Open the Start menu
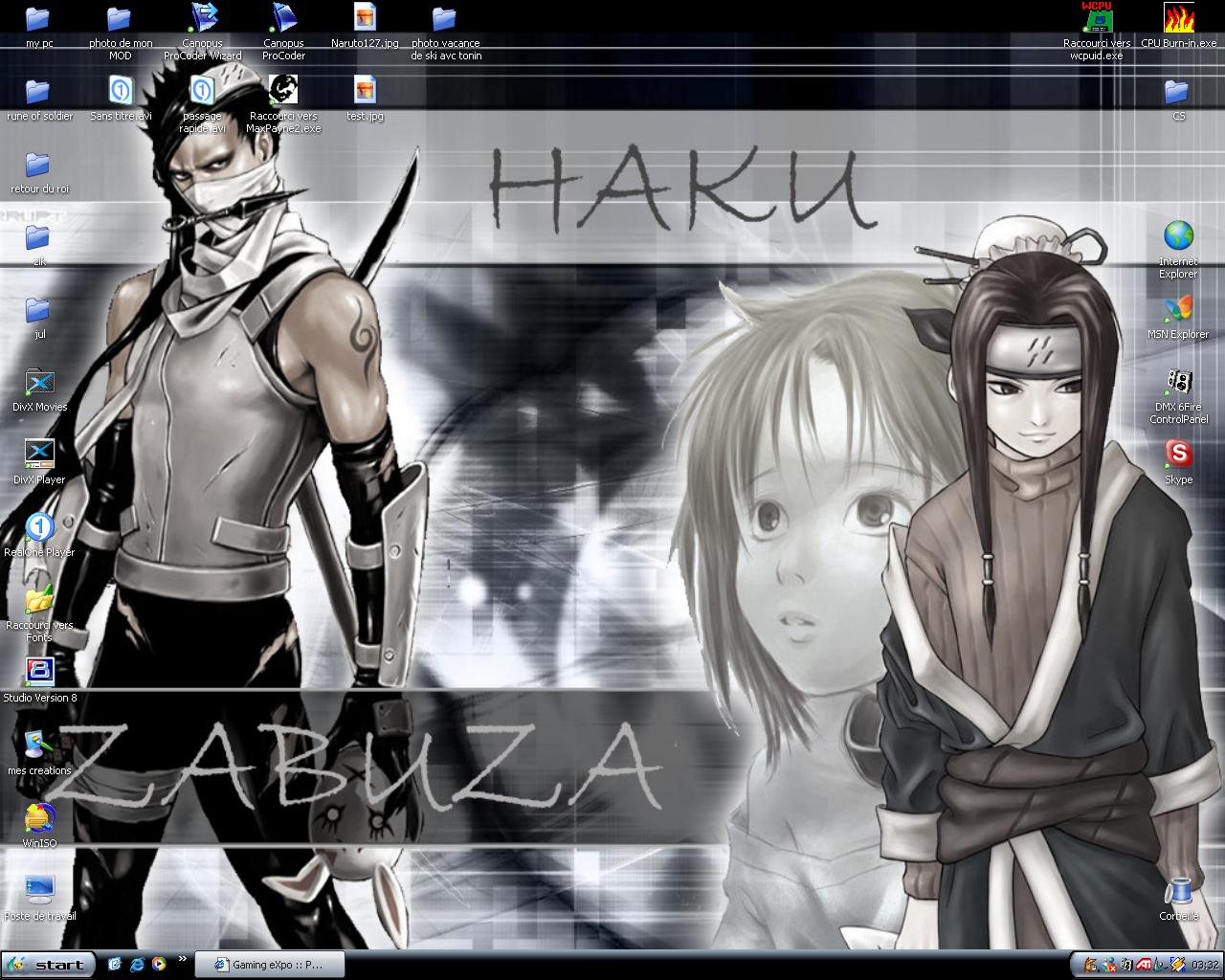Viewport: 1225px width, 980px height. (48, 965)
